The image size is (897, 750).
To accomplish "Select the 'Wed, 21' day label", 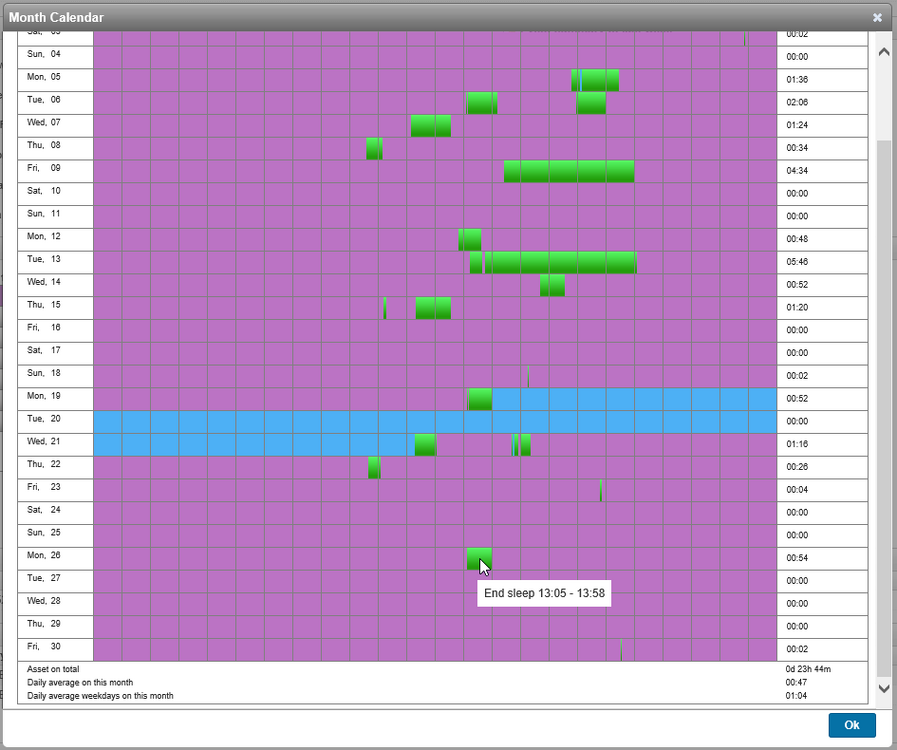I will pos(43,442).
